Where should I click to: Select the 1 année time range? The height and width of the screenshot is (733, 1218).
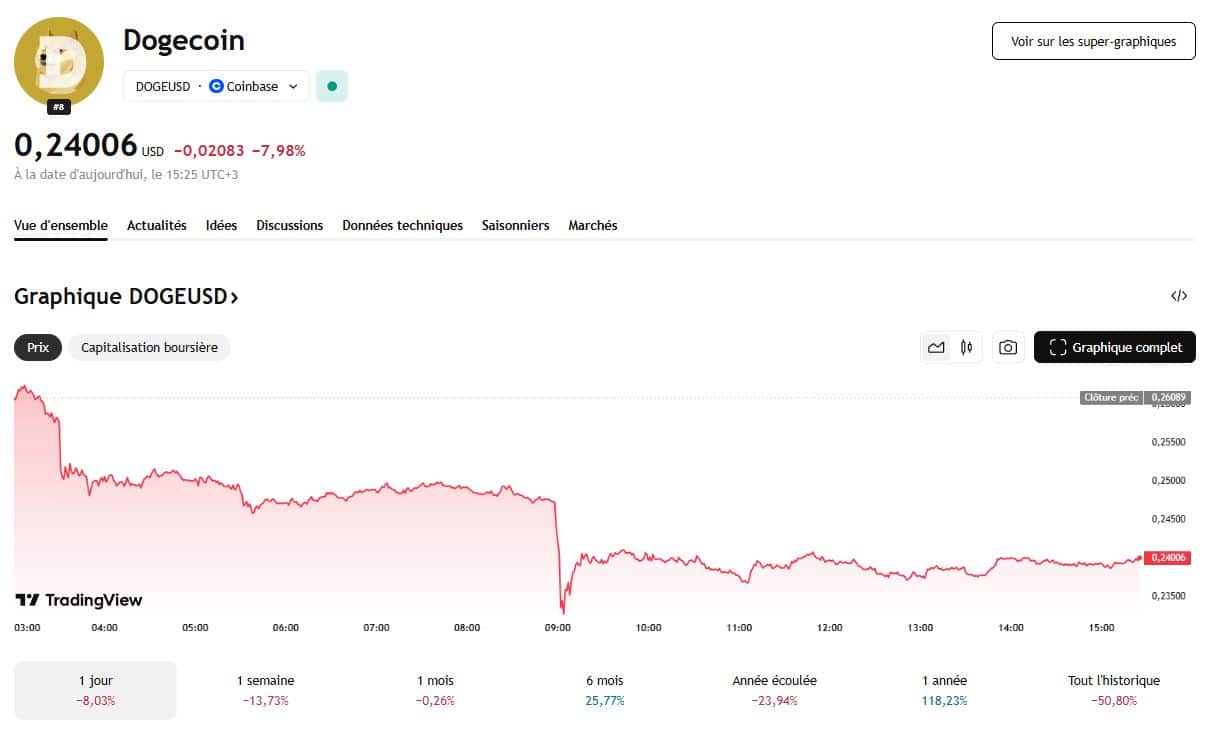tap(944, 690)
